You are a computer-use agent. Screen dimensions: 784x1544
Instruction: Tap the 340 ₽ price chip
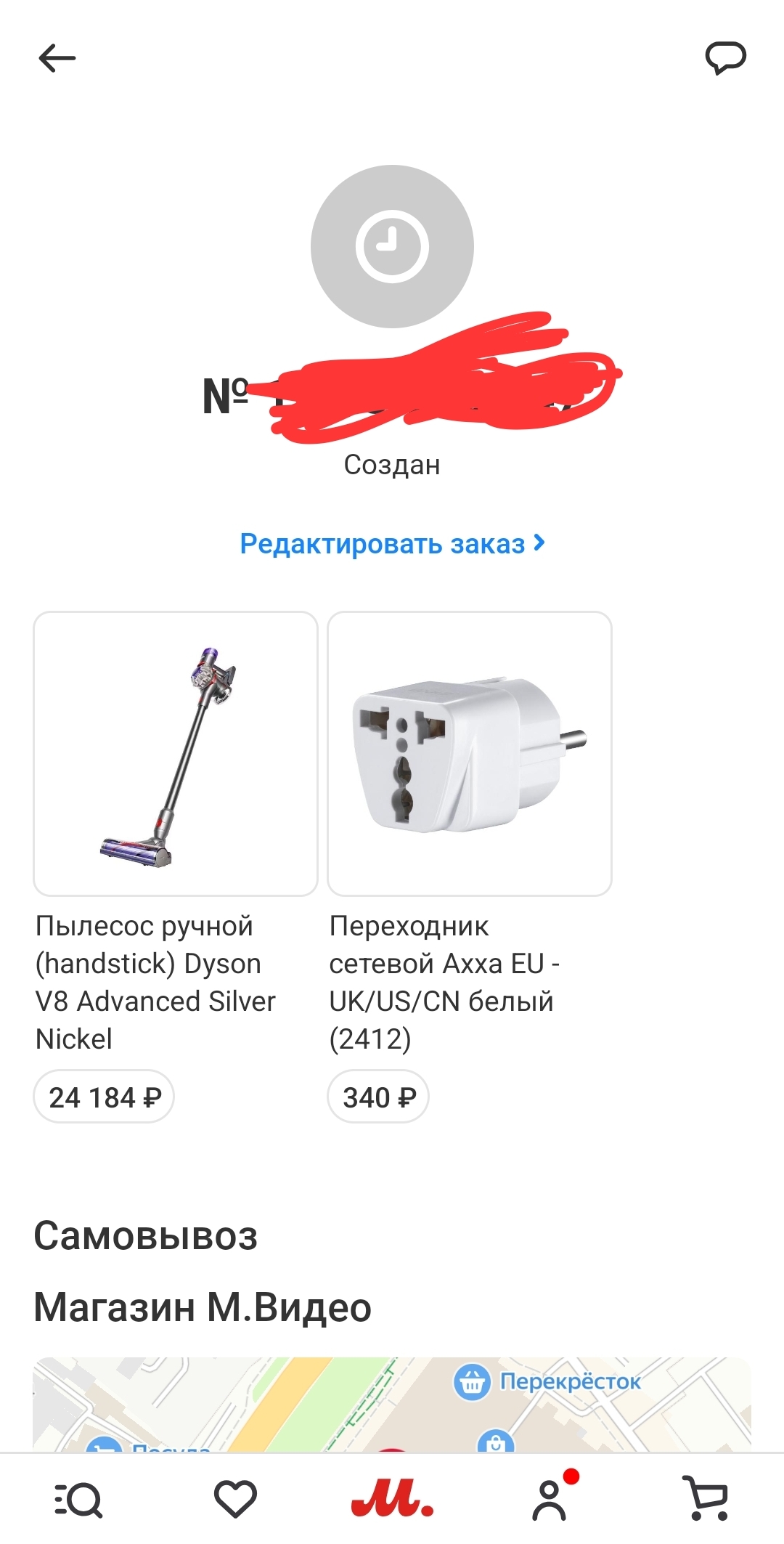[378, 1097]
